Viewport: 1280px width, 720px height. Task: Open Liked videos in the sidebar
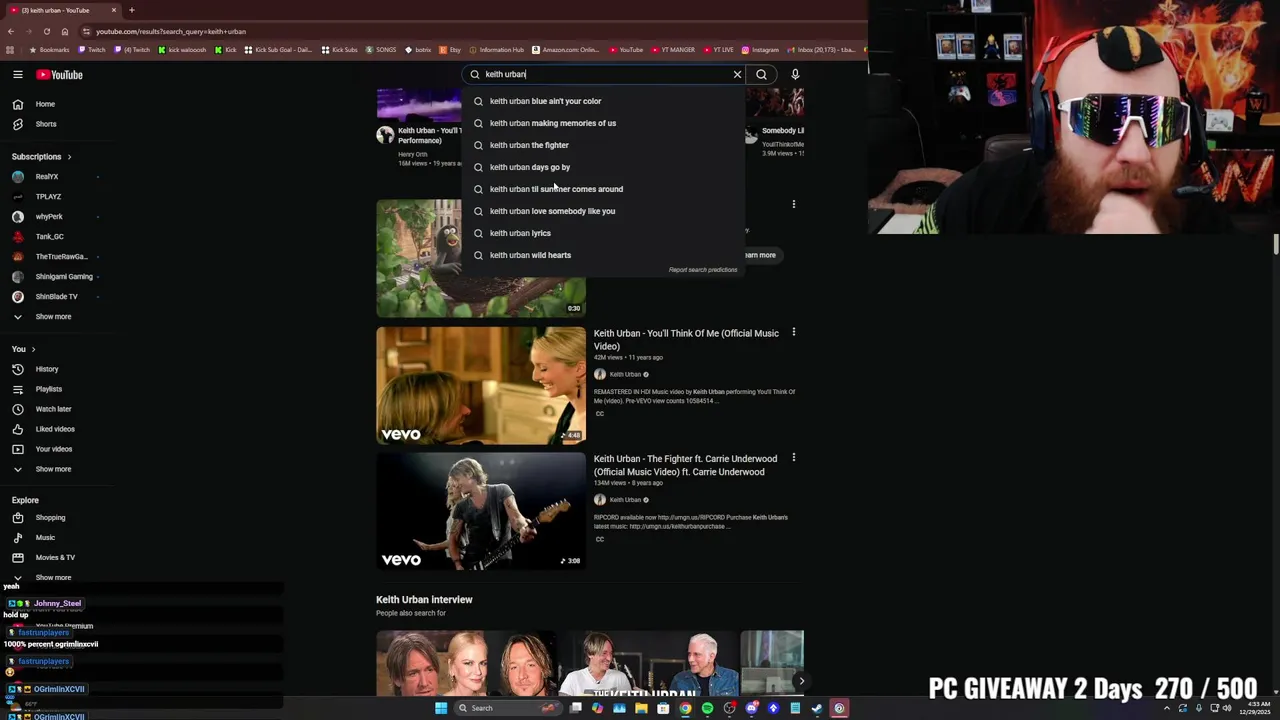pos(55,429)
